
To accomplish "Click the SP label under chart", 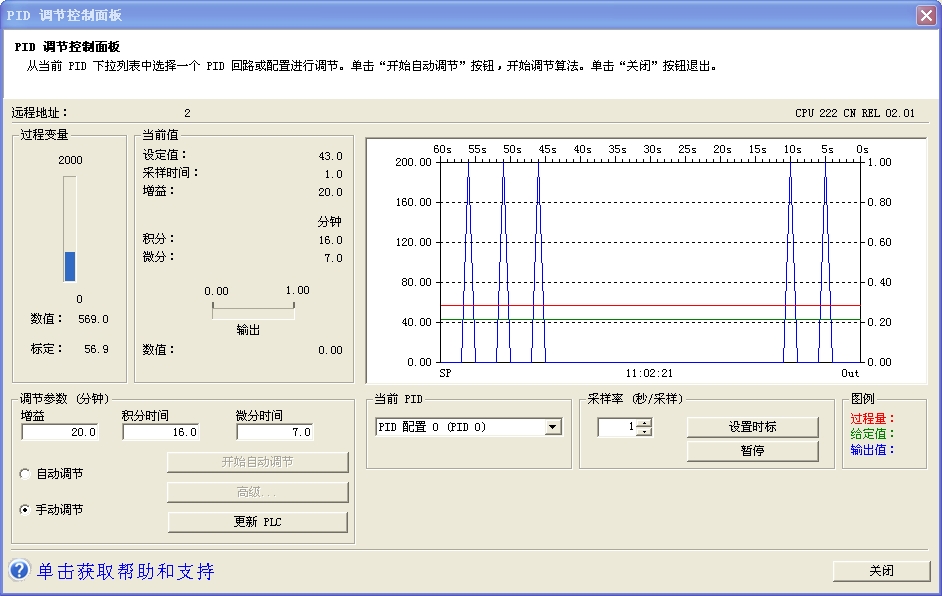I will point(445,373).
